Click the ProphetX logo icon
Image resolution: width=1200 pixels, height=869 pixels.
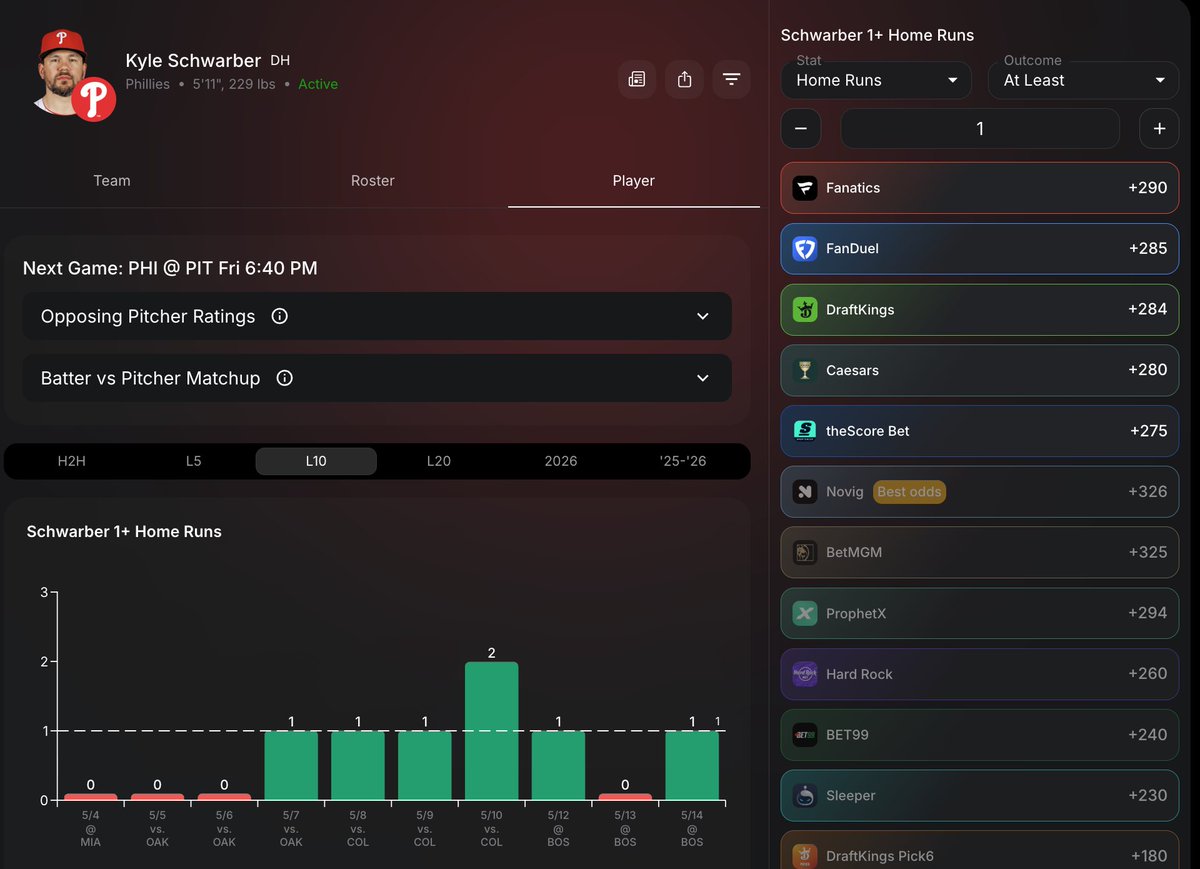(805, 613)
